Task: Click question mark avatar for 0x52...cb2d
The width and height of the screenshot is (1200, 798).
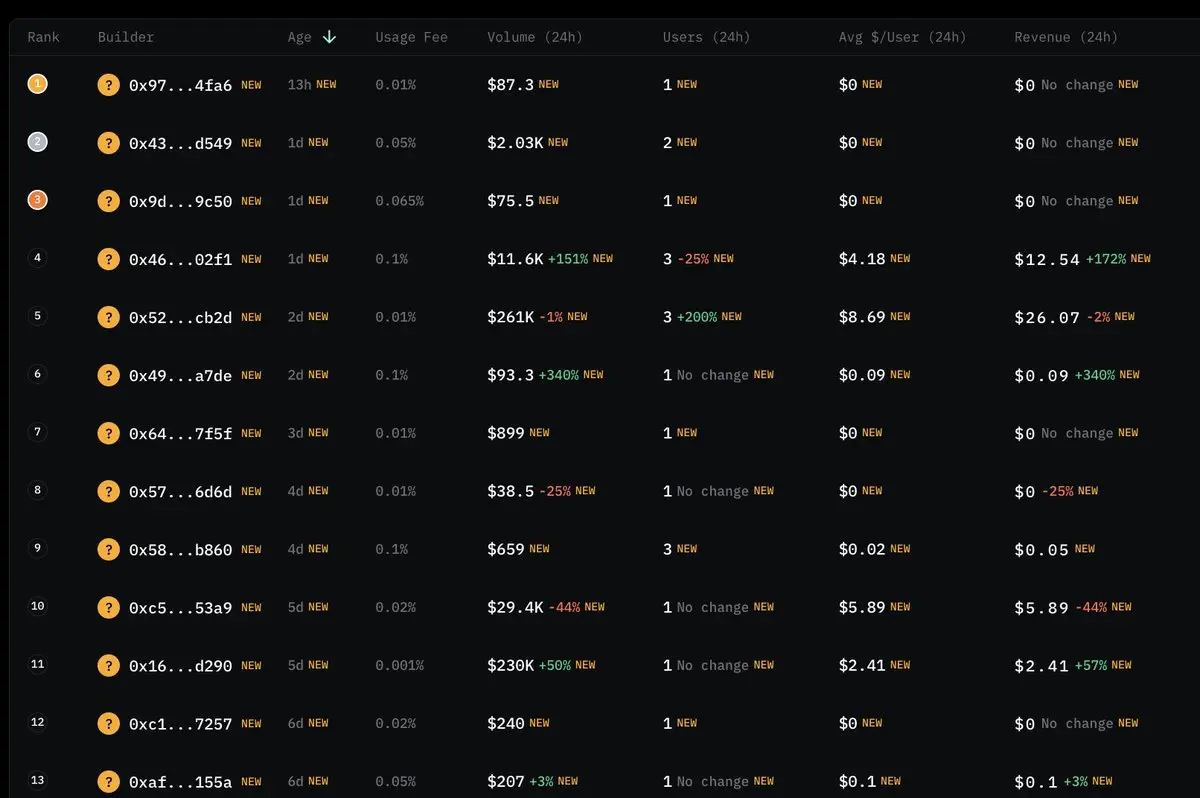Action: 108,317
